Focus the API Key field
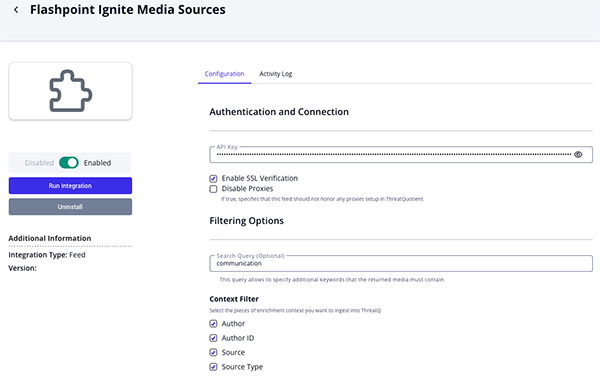This screenshot has height=376, width=600. coord(401,155)
